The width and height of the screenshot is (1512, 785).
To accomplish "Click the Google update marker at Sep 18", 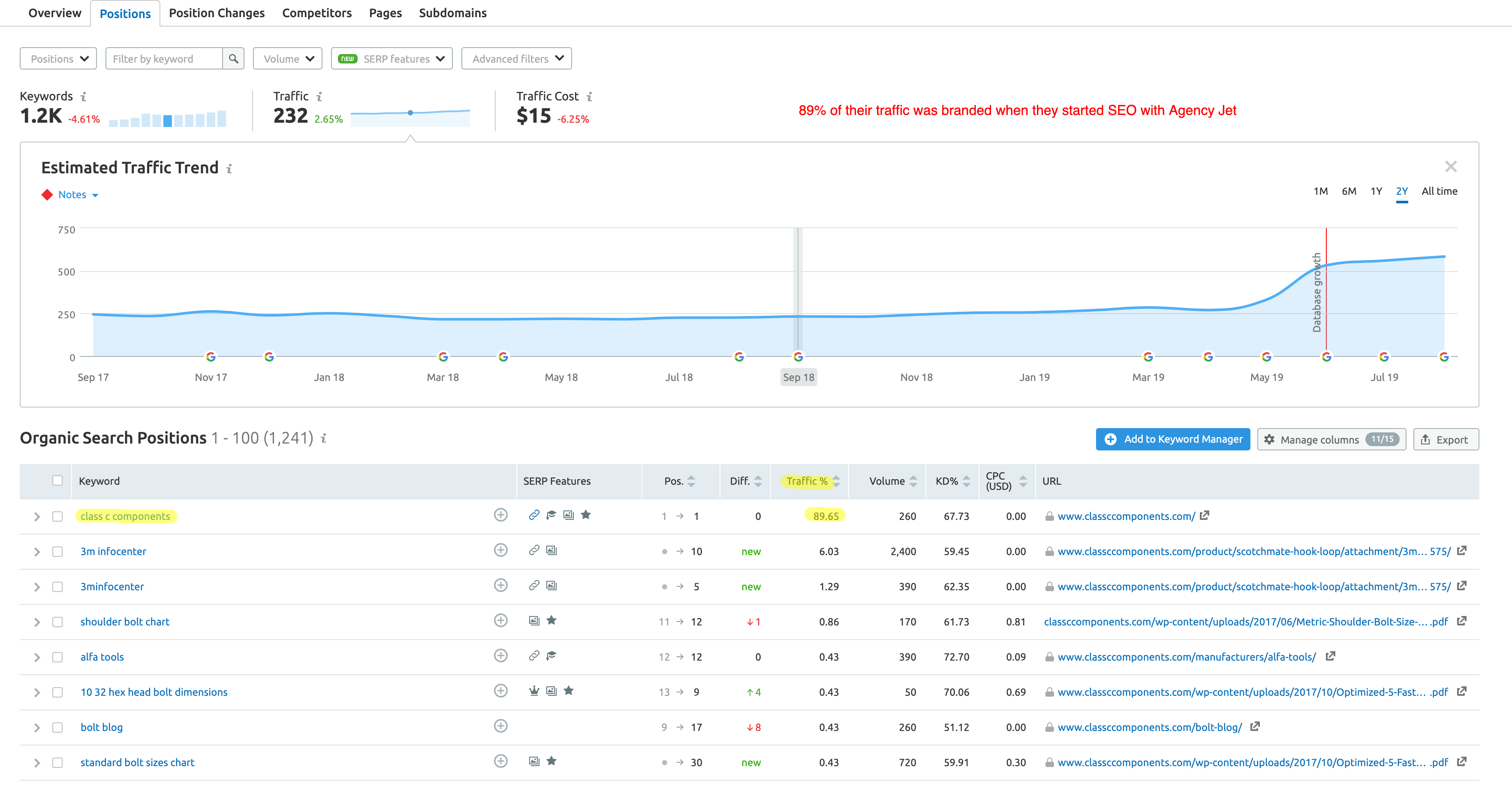I will point(798,357).
